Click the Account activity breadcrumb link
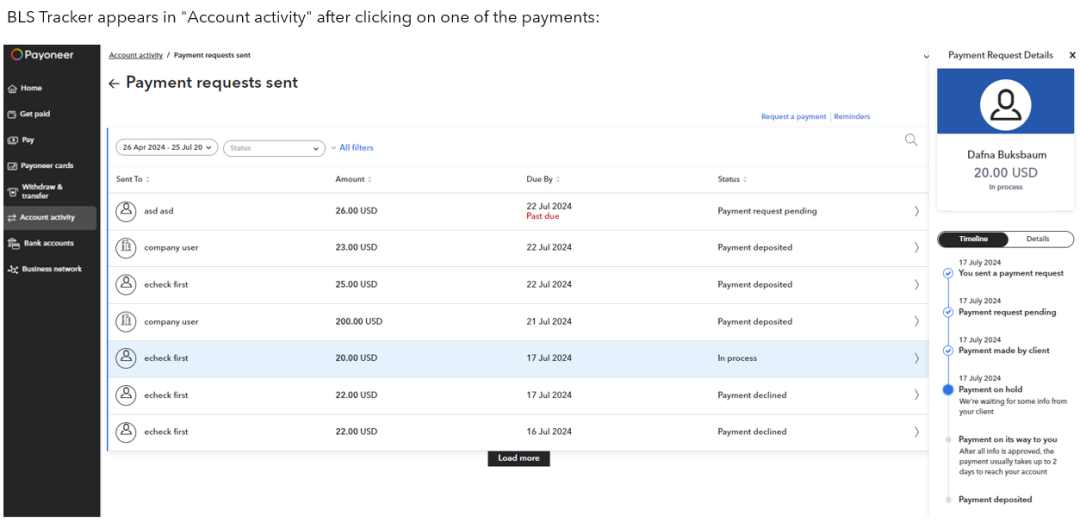Image resolution: width=1080 pixels, height=522 pixels. pyautogui.click(x=135, y=56)
